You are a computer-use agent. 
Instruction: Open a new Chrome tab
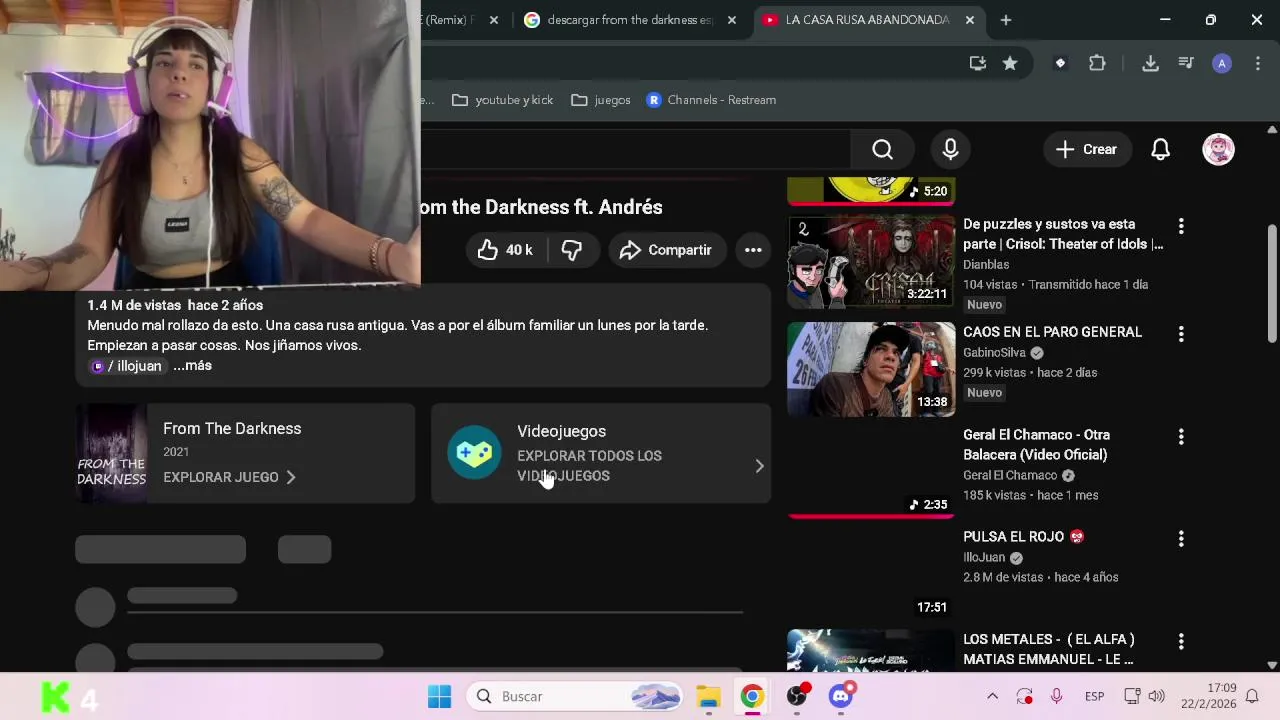[1006, 20]
